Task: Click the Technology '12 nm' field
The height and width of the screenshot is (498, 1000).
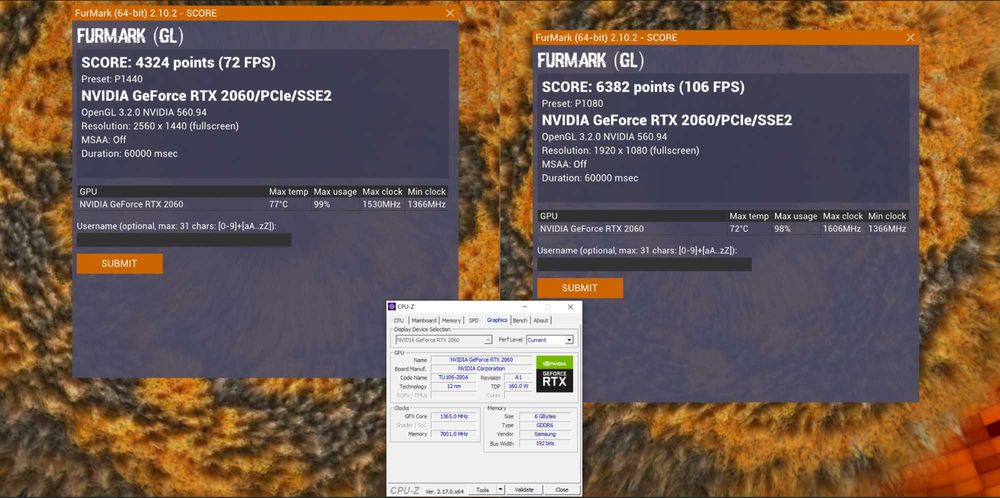Action: 453,386
